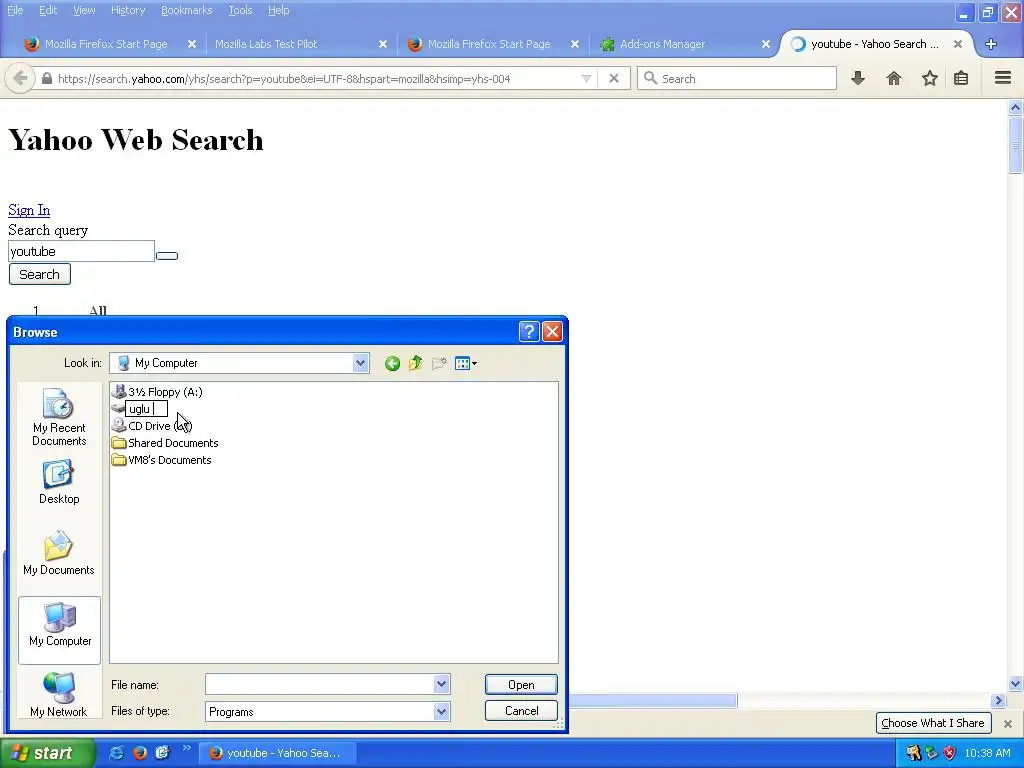The image size is (1024, 768).
Task: Click Cancel button in Browse dialog
Action: coord(521,711)
